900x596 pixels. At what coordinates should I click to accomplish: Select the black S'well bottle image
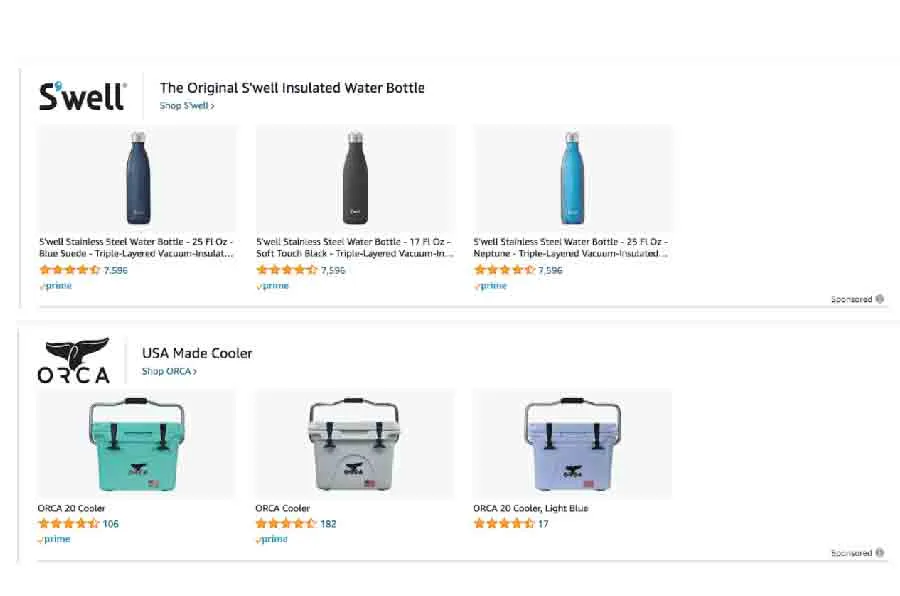(x=355, y=178)
